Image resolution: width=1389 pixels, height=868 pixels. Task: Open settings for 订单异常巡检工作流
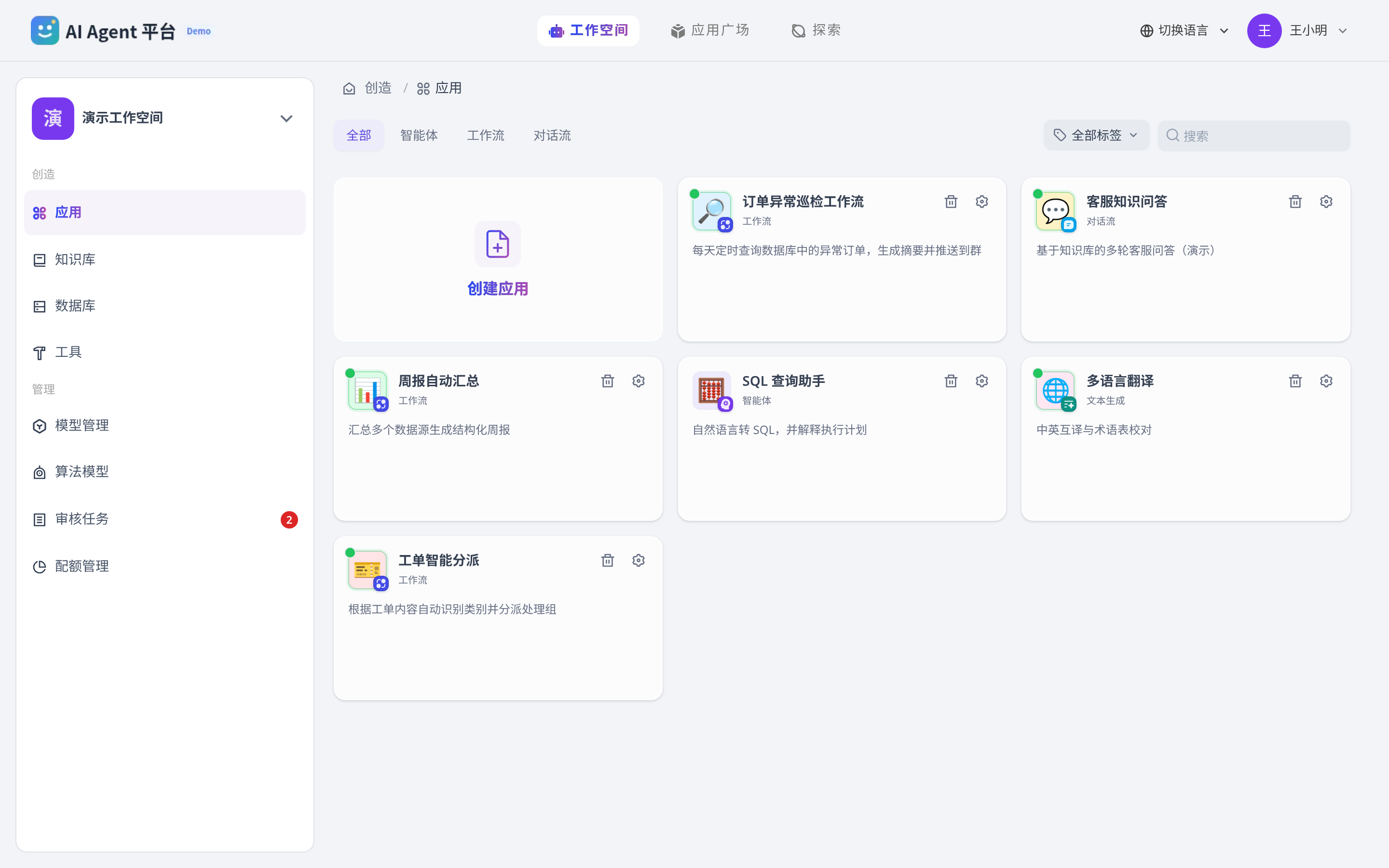(x=982, y=202)
